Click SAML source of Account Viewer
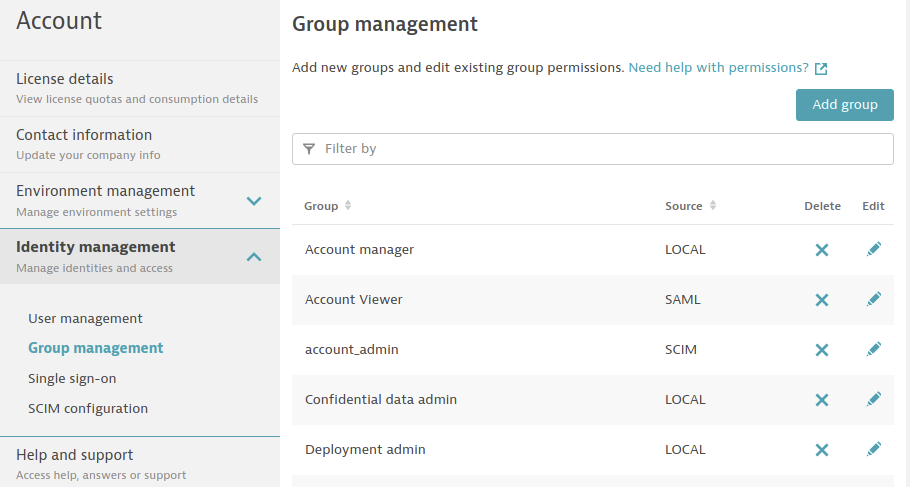The height and width of the screenshot is (487, 910). tap(682, 300)
